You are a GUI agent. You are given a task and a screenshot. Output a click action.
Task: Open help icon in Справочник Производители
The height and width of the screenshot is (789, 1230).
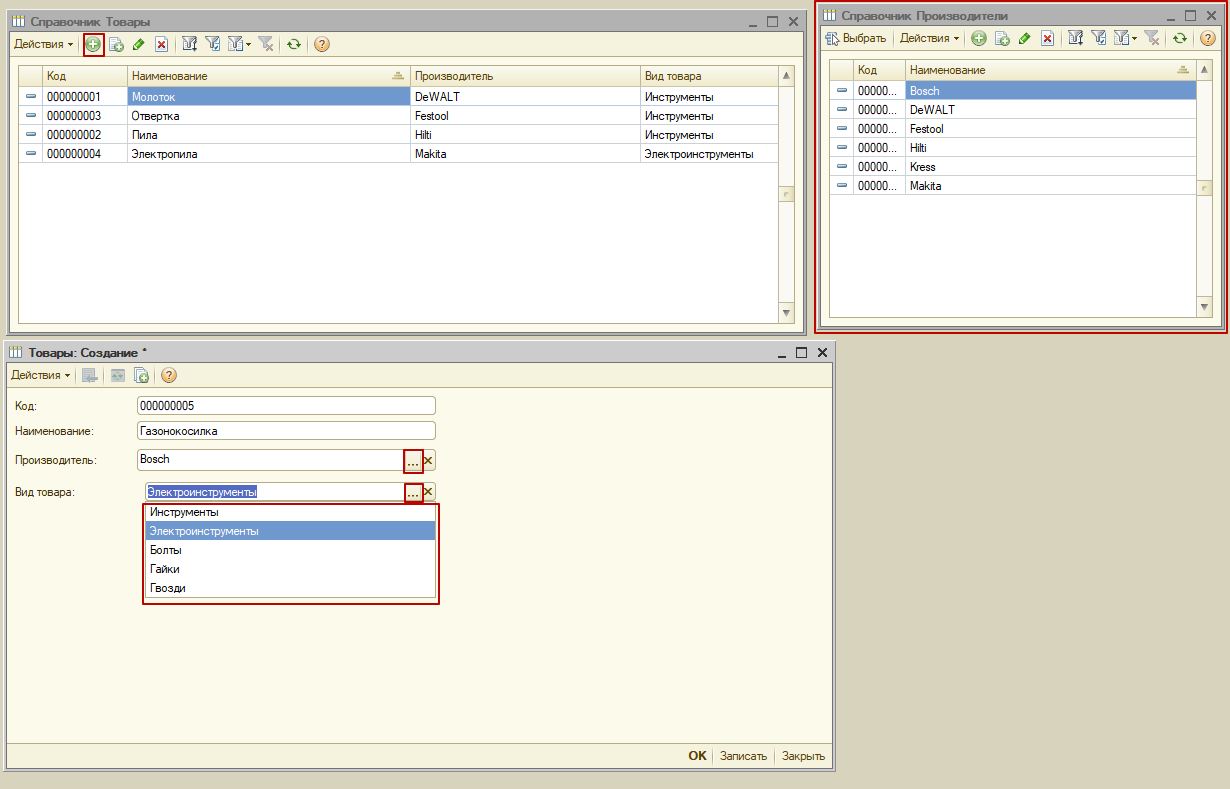(1207, 38)
